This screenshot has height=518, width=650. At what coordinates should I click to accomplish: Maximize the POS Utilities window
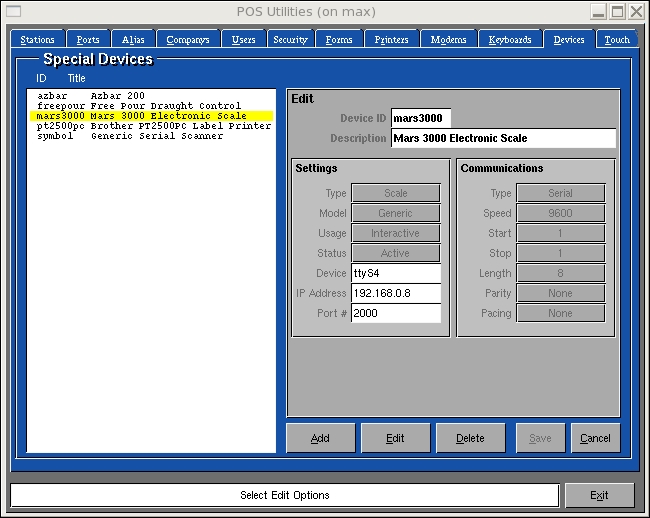(x=618, y=11)
